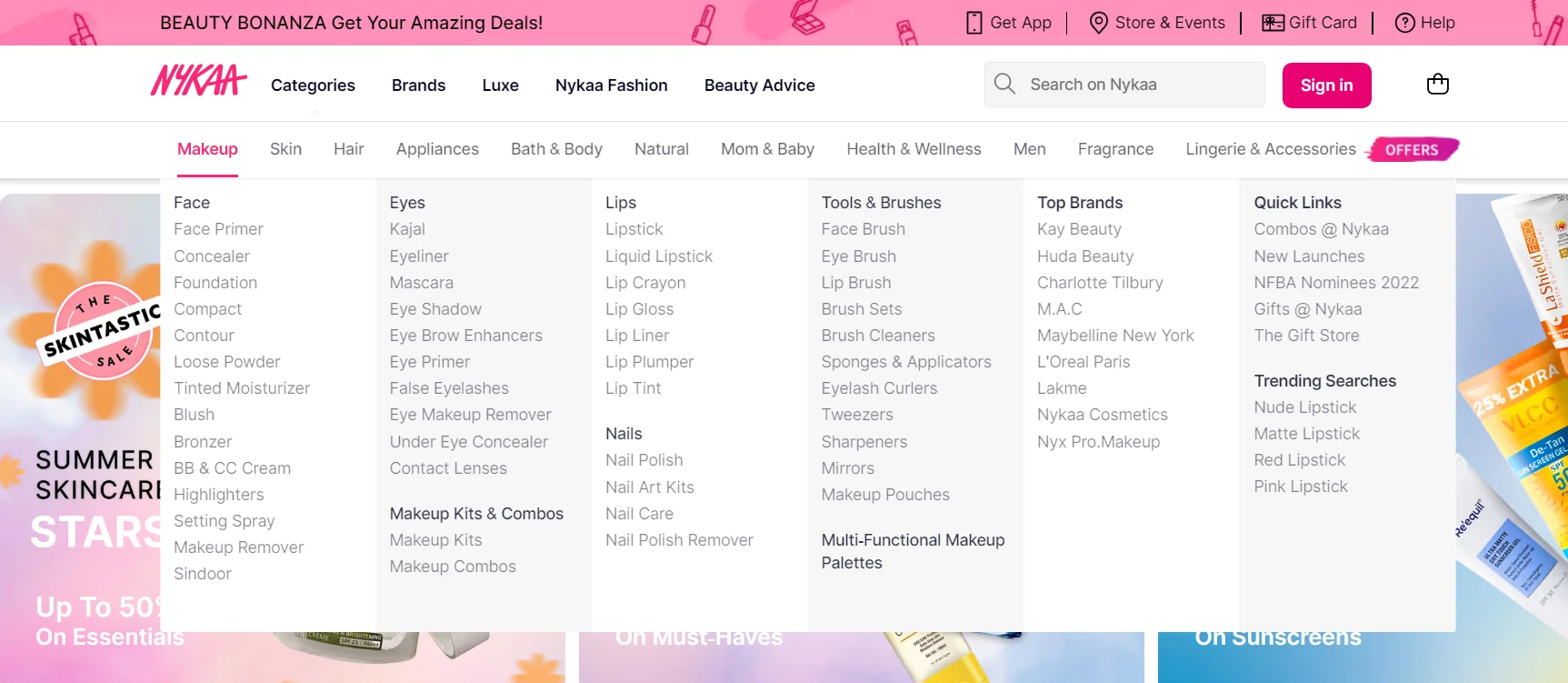Open Multi-Functional Makeup Palettes heading
This screenshot has width=1568, height=683.
pos(914,551)
